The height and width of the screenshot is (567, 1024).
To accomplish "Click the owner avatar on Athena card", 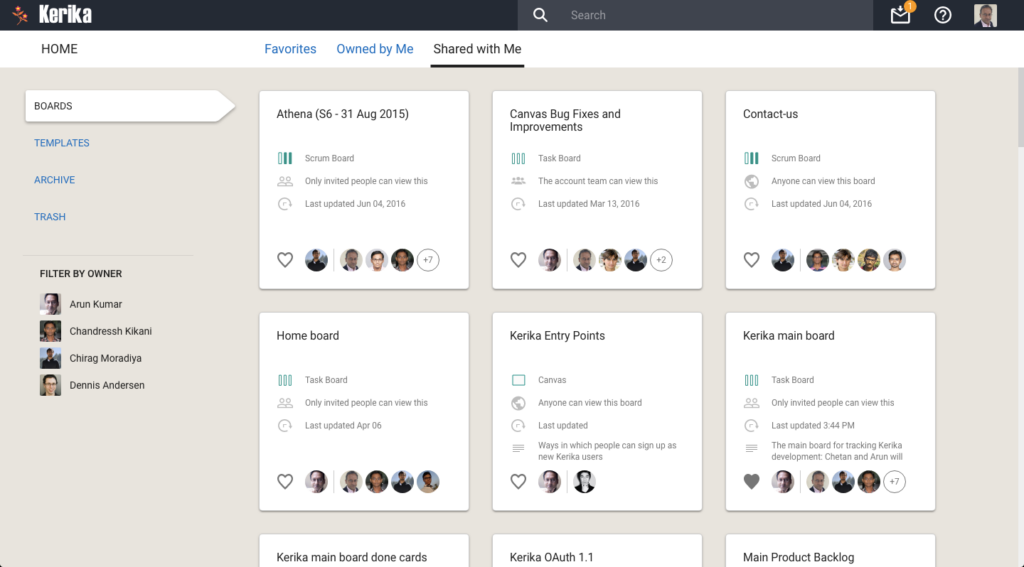I will pos(316,260).
